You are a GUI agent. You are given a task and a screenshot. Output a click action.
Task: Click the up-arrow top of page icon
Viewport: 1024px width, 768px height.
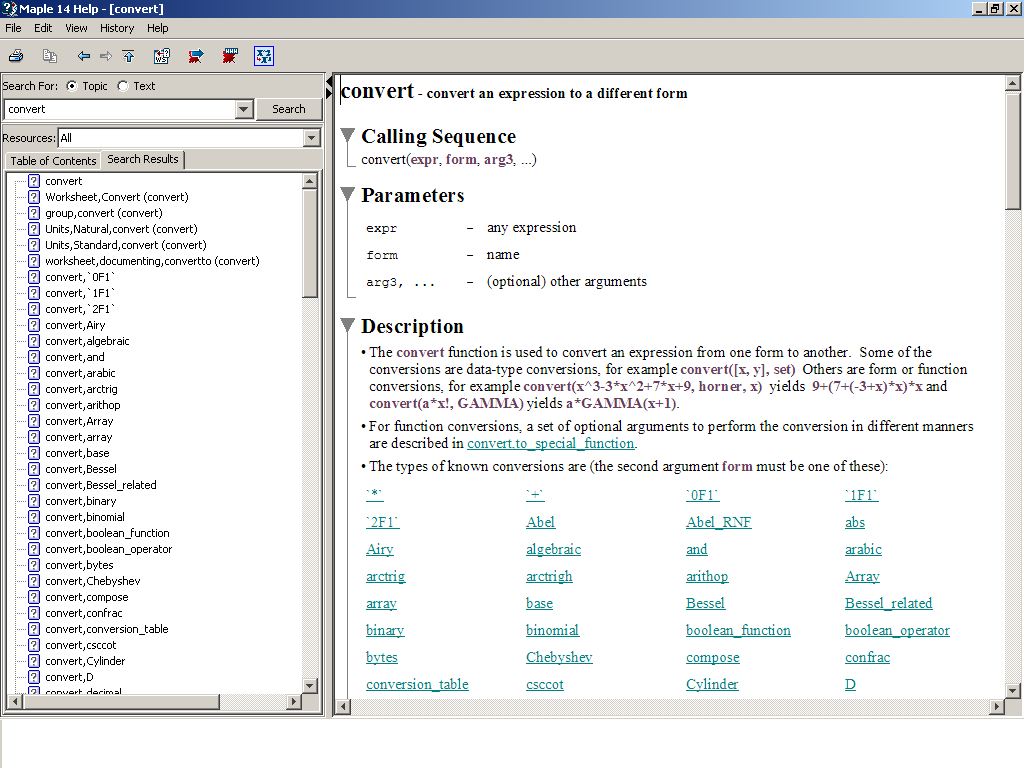[129, 56]
